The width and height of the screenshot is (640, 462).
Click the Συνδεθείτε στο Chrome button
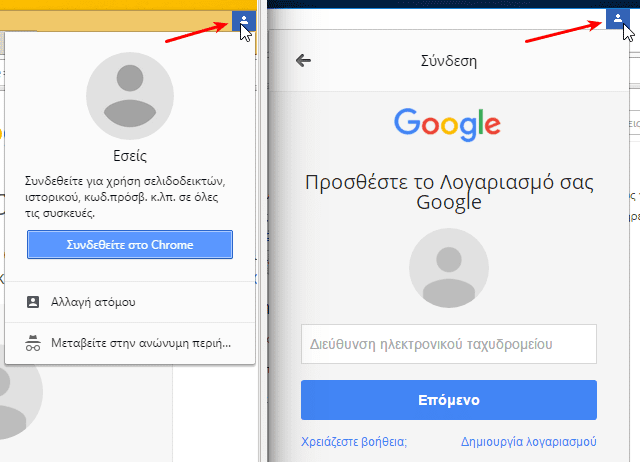[130, 244]
